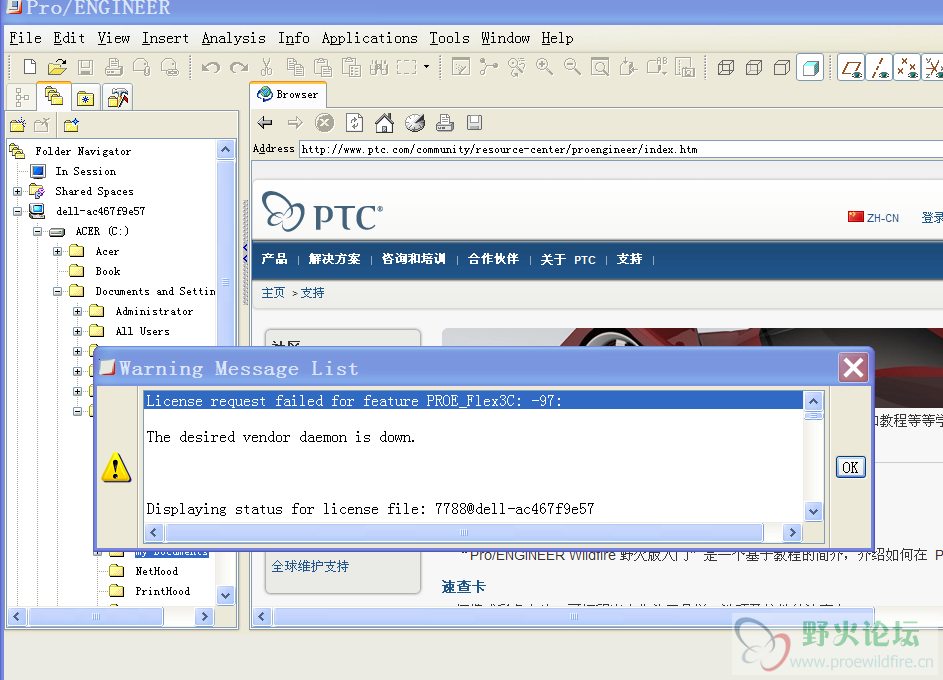Select In Session in Folder Navigator
Screen dimensions: 943x680
[x=85, y=171]
